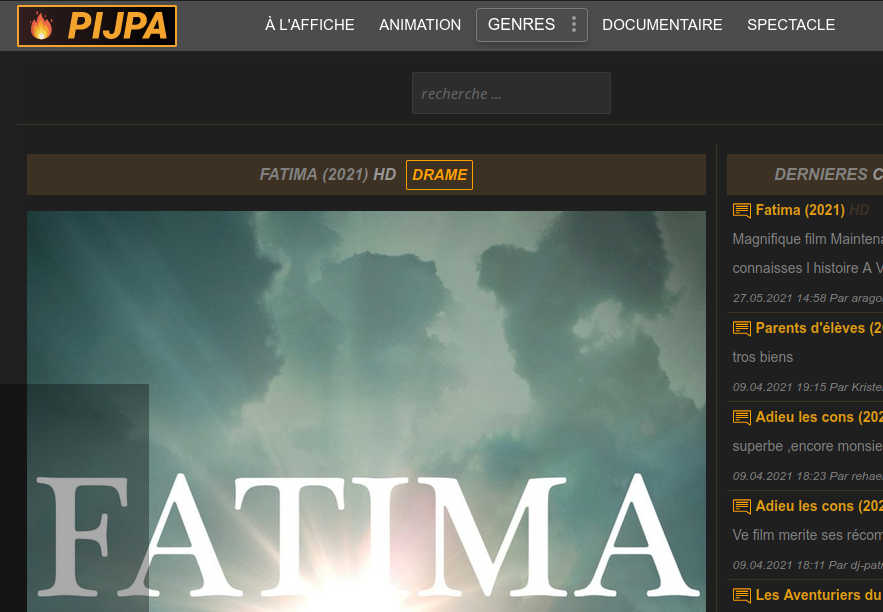The image size is (883, 612).
Task: Click the 'Ve film merite ses récom' comment
Action: pyautogui.click(x=808, y=535)
